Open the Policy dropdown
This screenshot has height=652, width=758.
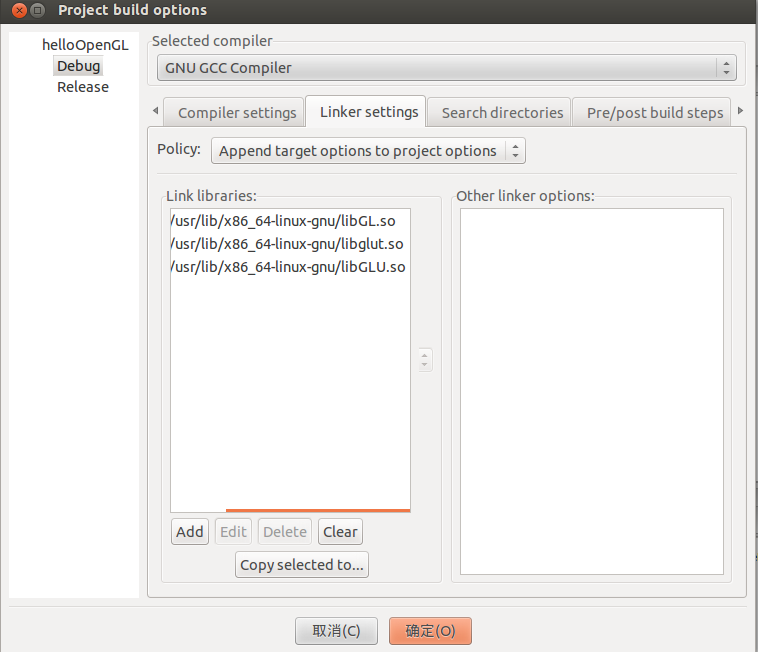(368, 151)
